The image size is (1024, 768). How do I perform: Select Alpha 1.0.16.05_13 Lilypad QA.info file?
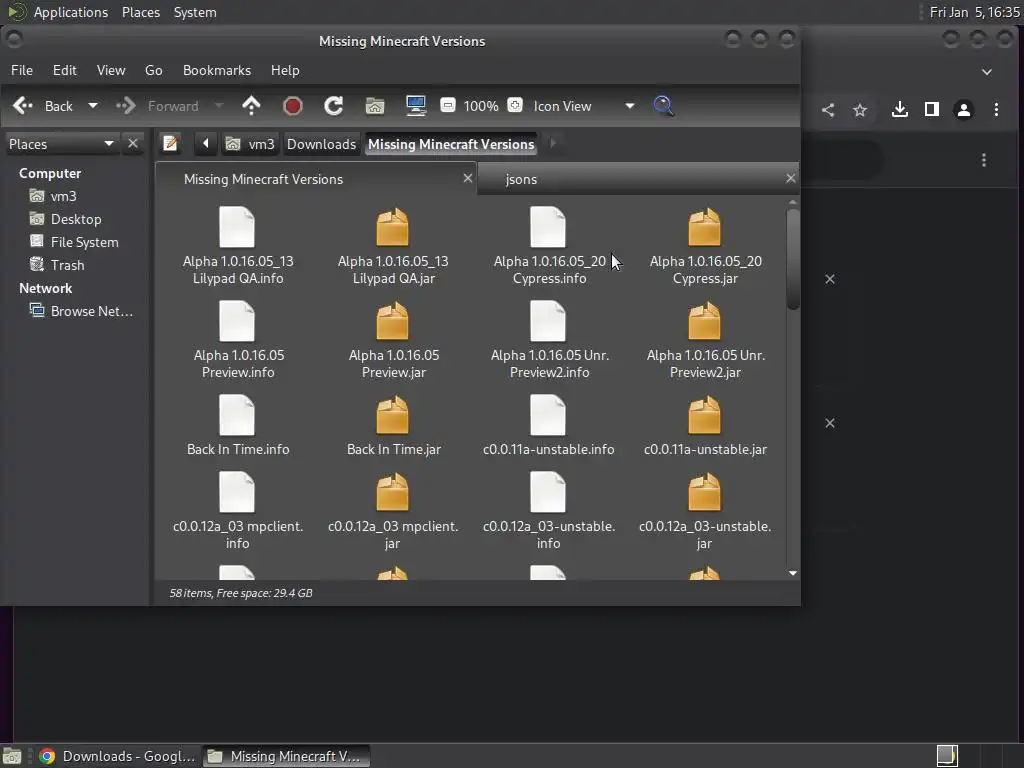(x=238, y=246)
